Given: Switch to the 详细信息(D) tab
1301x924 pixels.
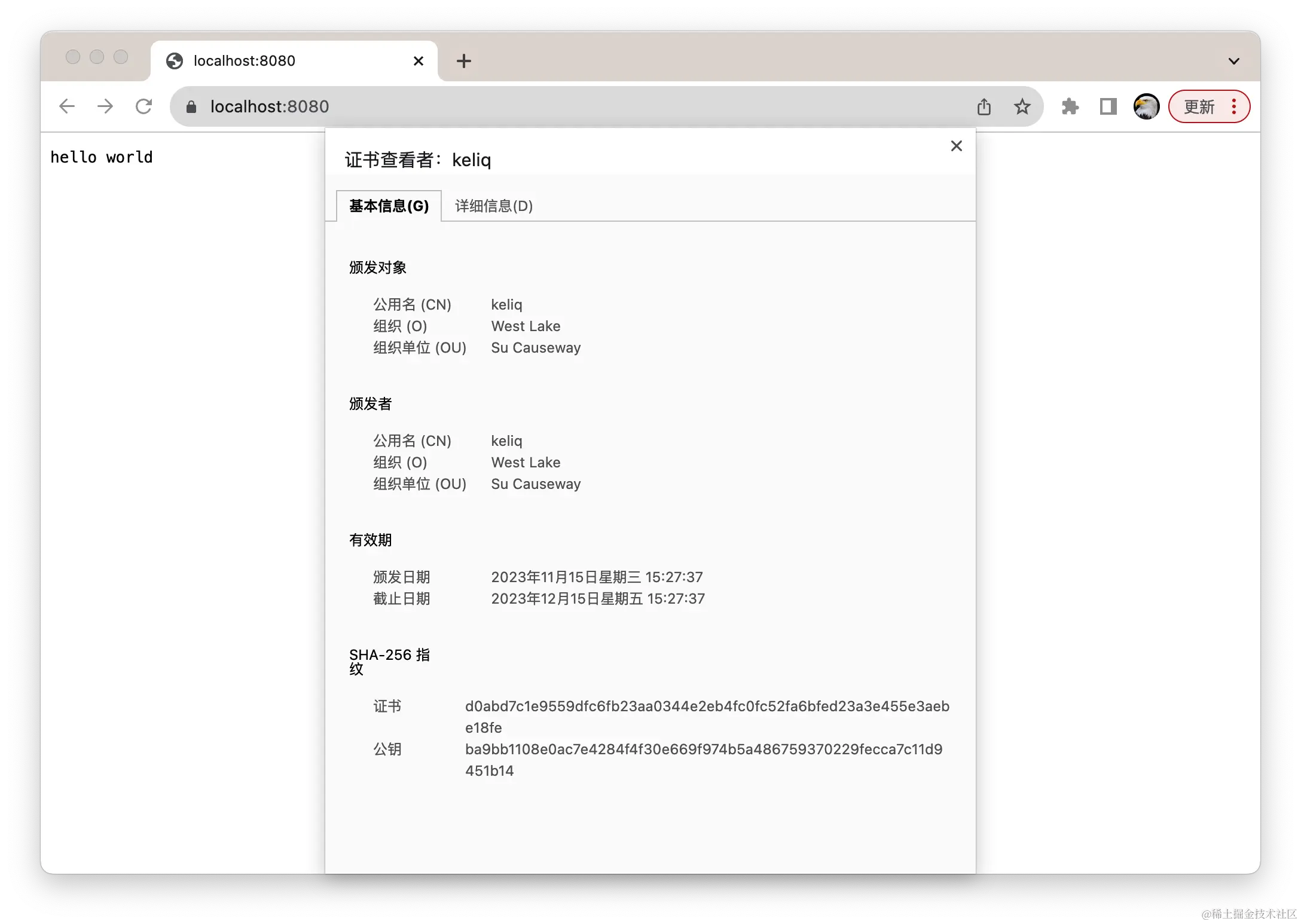Looking at the screenshot, I should [x=493, y=206].
